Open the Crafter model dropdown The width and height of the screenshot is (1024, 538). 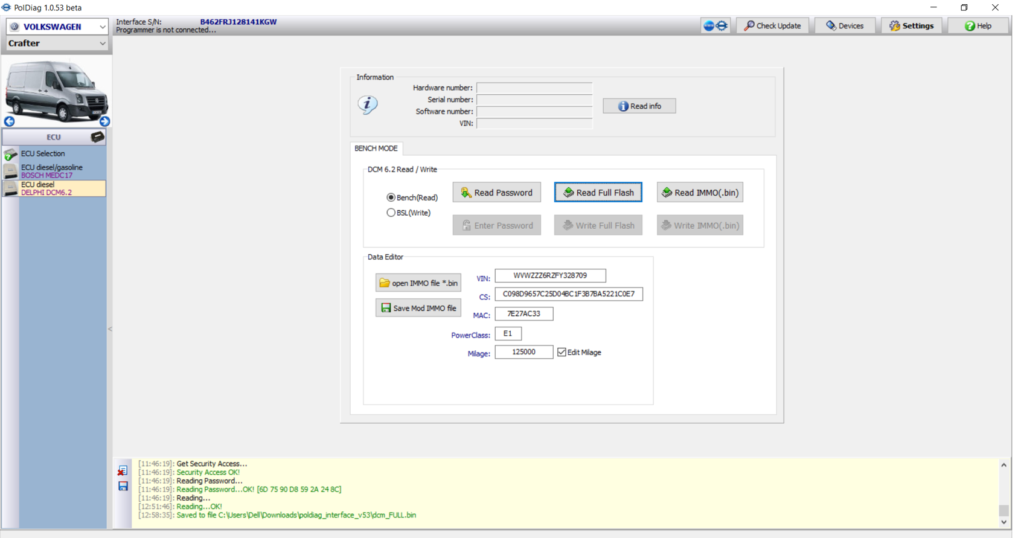57,43
